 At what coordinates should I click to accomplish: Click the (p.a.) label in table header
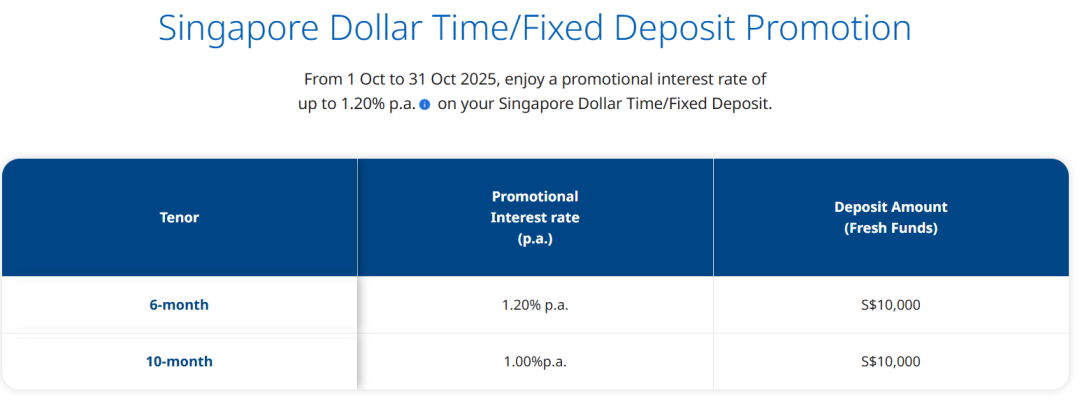(x=535, y=239)
